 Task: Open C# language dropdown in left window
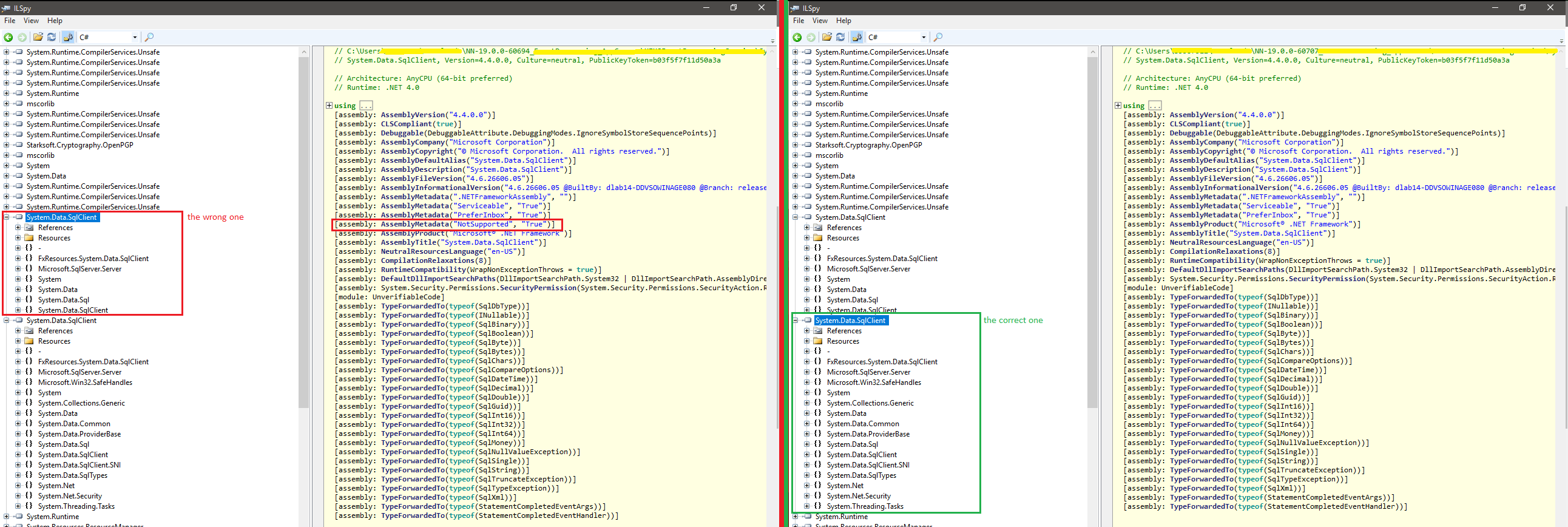click(x=109, y=37)
